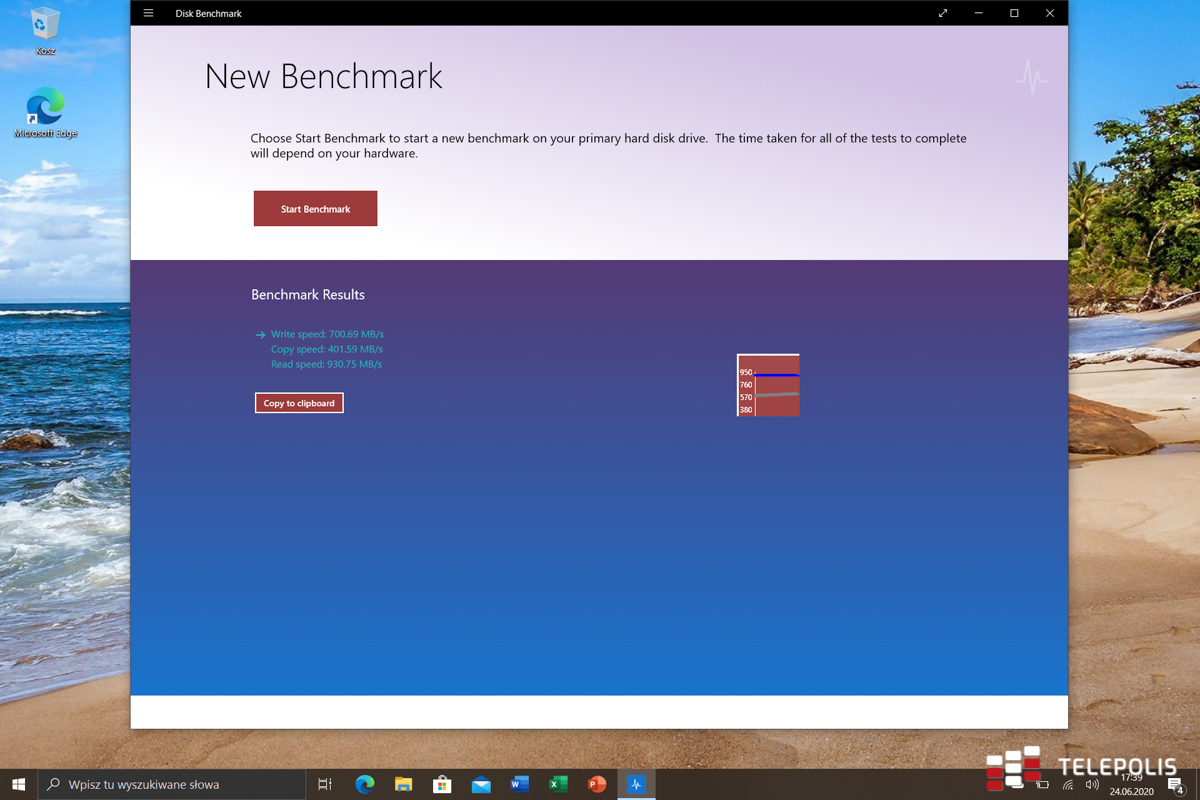Viewport: 1200px width, 800px height.
Task: Click the full-screen expand arrows icon
Action: click(942, 13)
